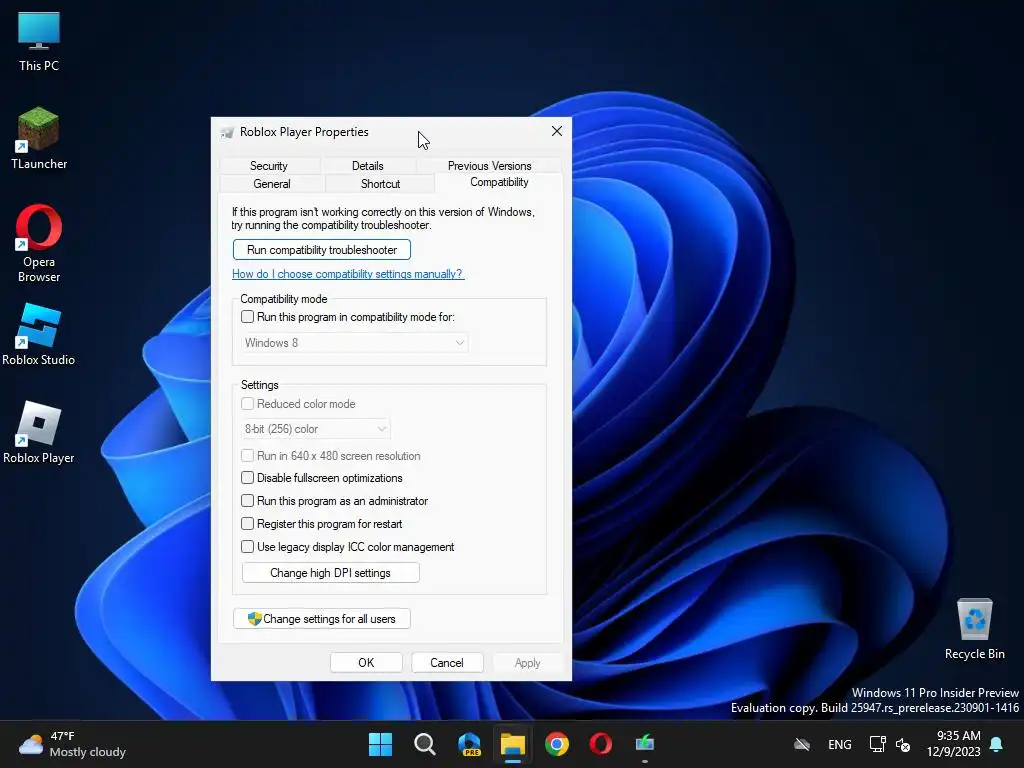Click the Roblox Player Properties title icon
The image size is (1024, 768).
(x=227, y=132)
